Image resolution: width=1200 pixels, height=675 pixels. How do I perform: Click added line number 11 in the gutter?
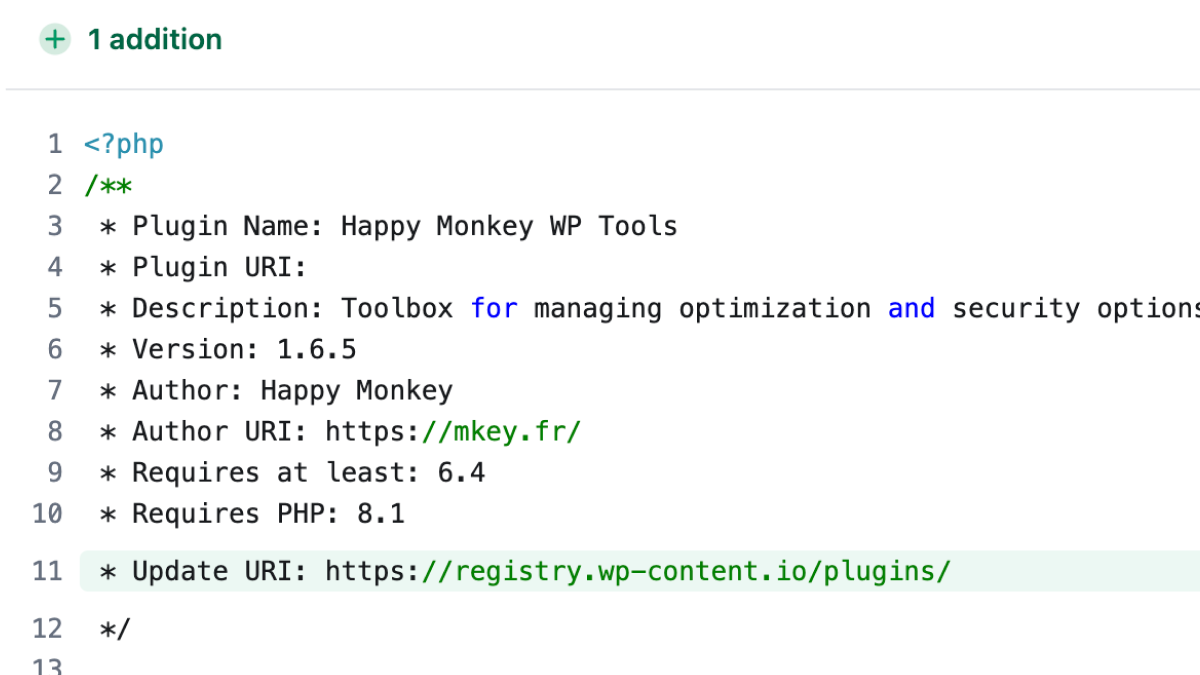(x=47, y=571)
